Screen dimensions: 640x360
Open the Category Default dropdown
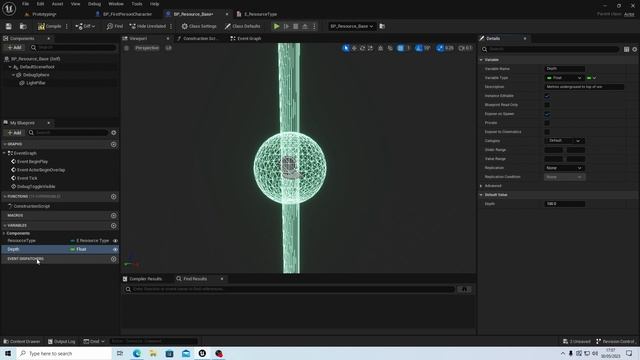point(564,141)
